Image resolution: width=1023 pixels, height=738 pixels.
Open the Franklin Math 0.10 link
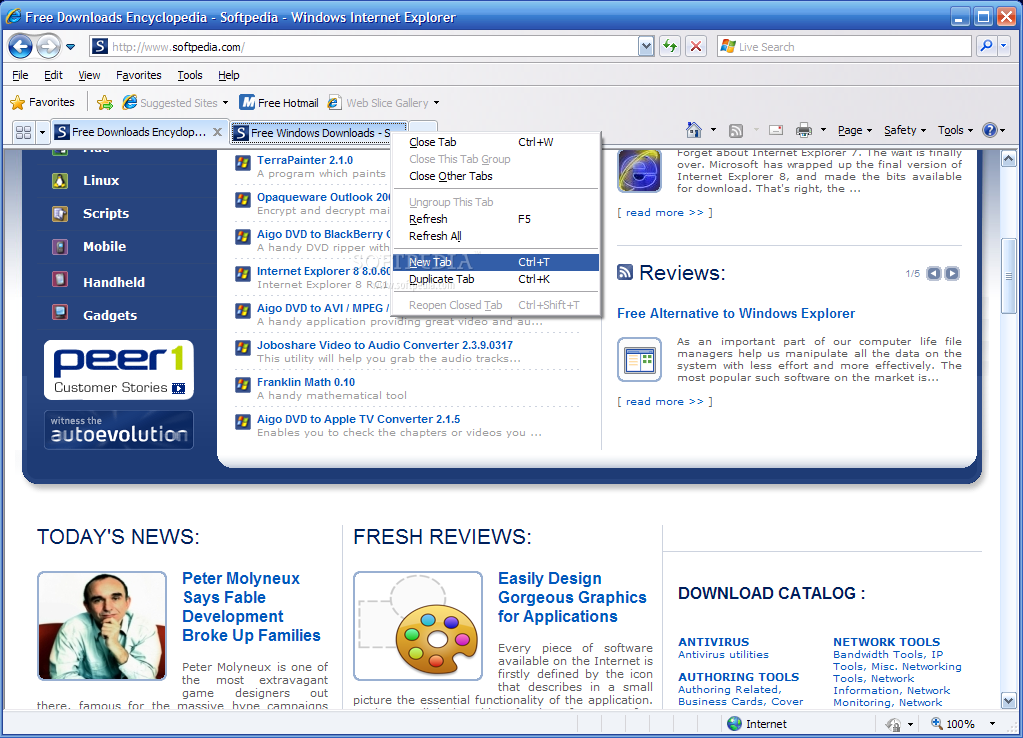[306, 382]
